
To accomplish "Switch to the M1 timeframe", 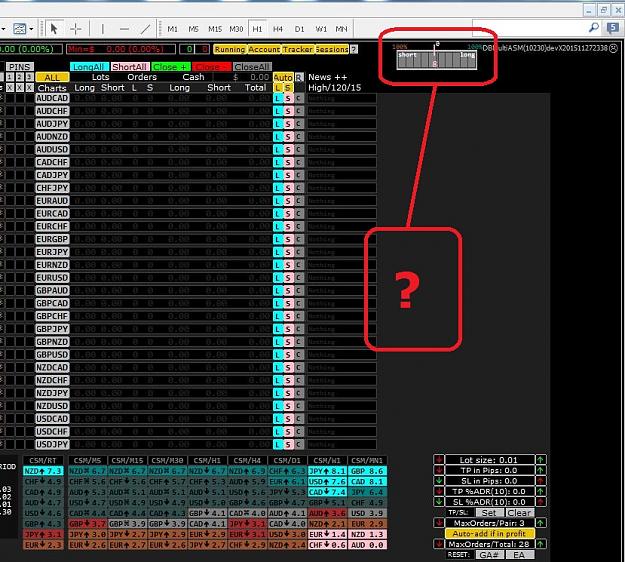I will point(172,29).
